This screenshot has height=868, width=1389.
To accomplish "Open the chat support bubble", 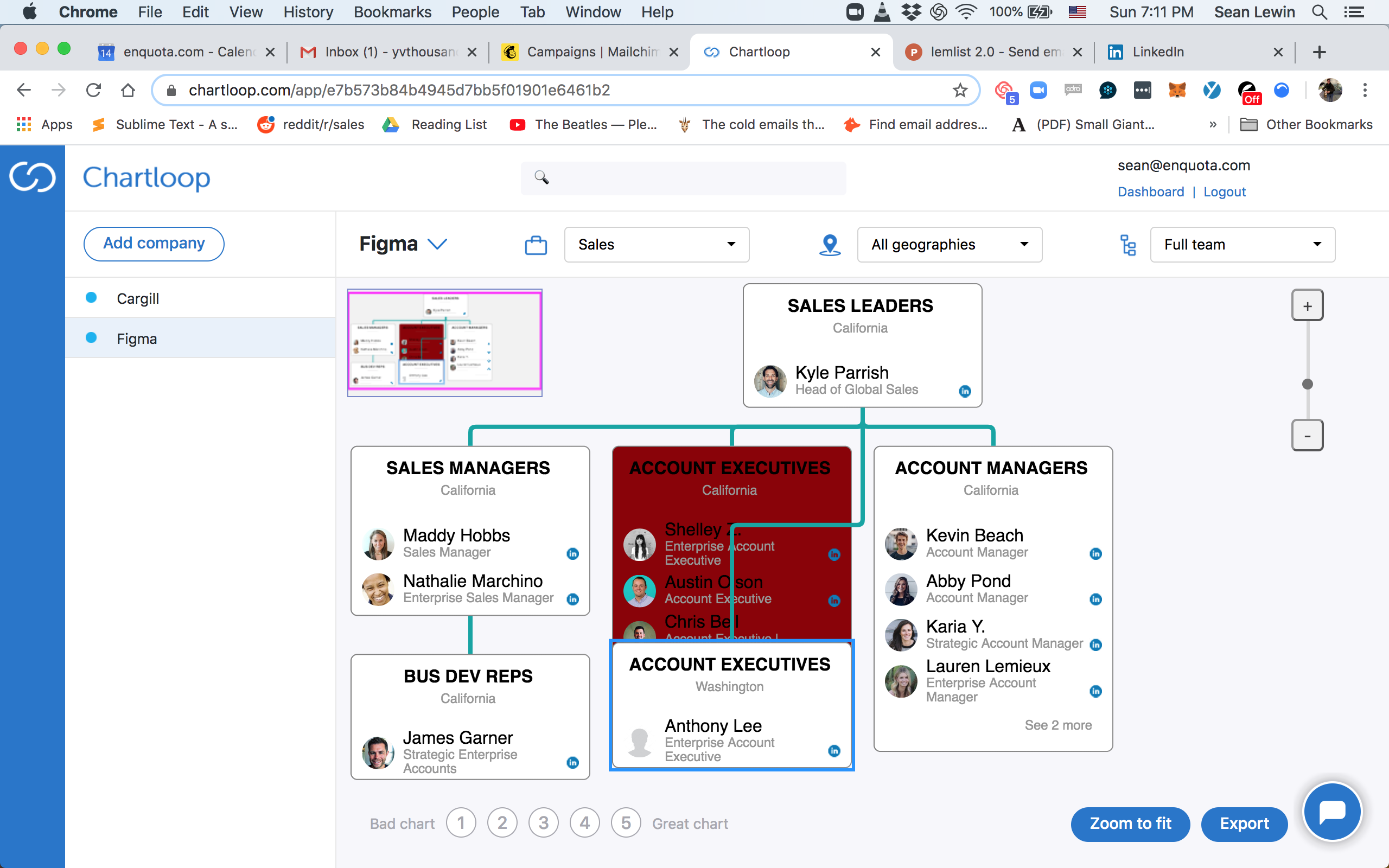I will point(1331,811).
